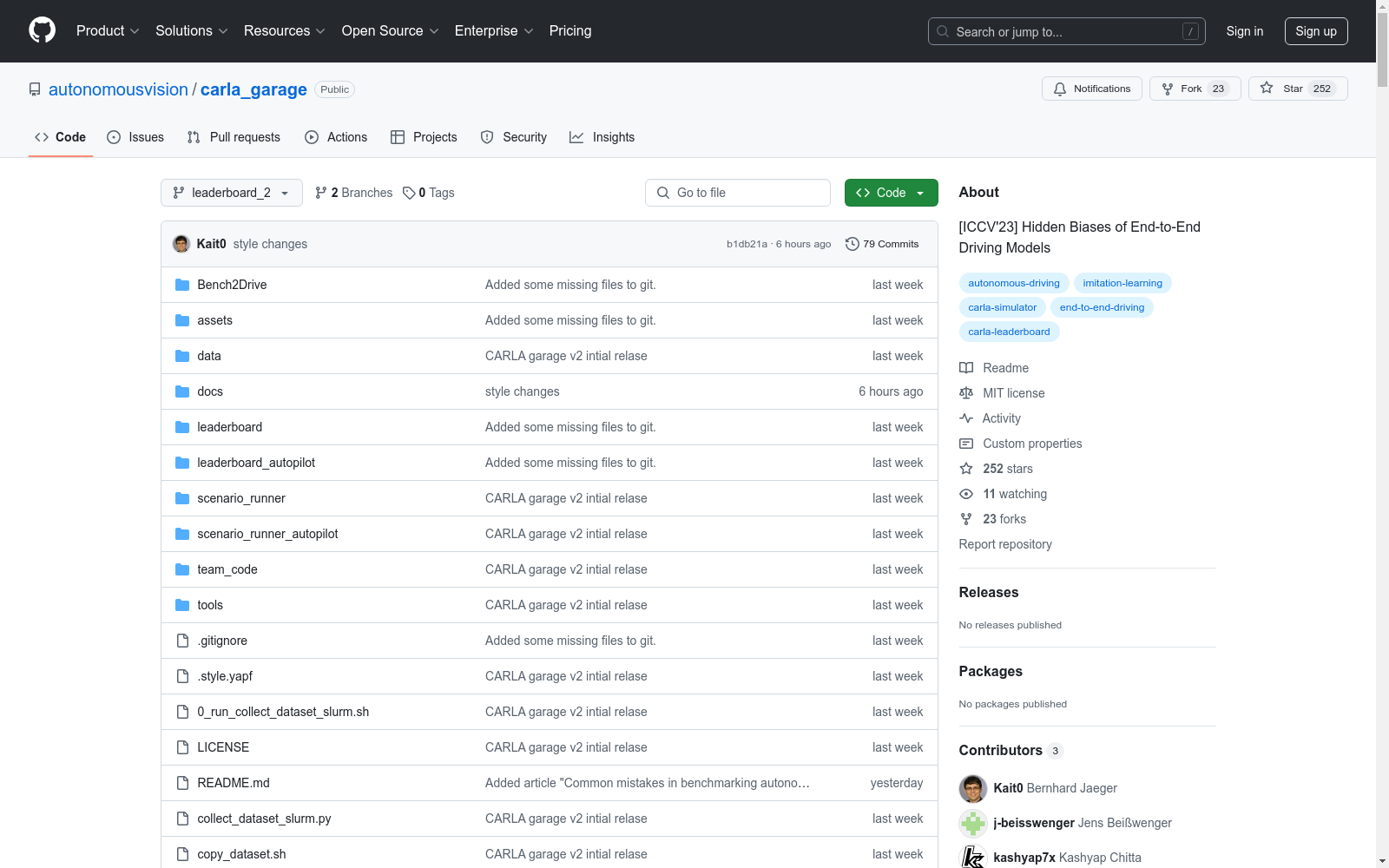Open the autonomousvision owner link
Viewport: 1389px width, 868px height.
(118, 89)
